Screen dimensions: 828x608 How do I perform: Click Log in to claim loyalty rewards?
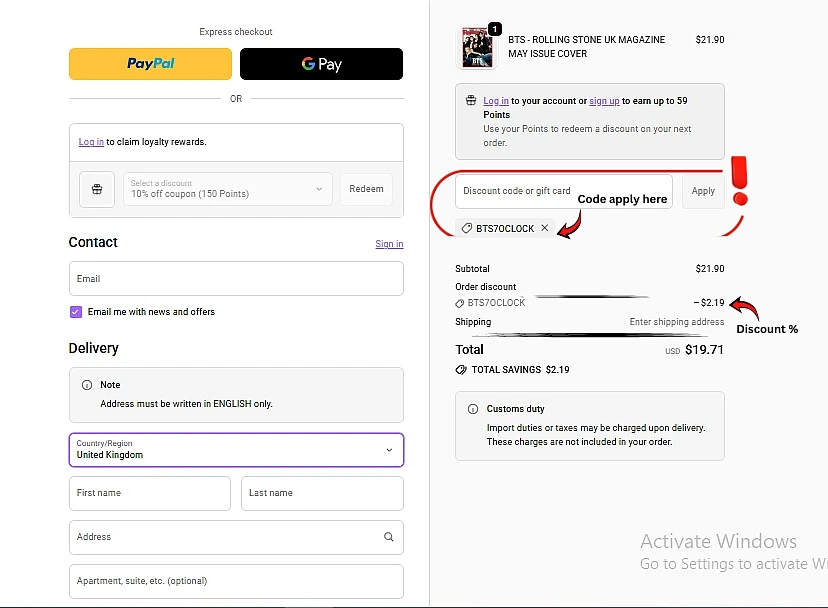tap(91, 142)
